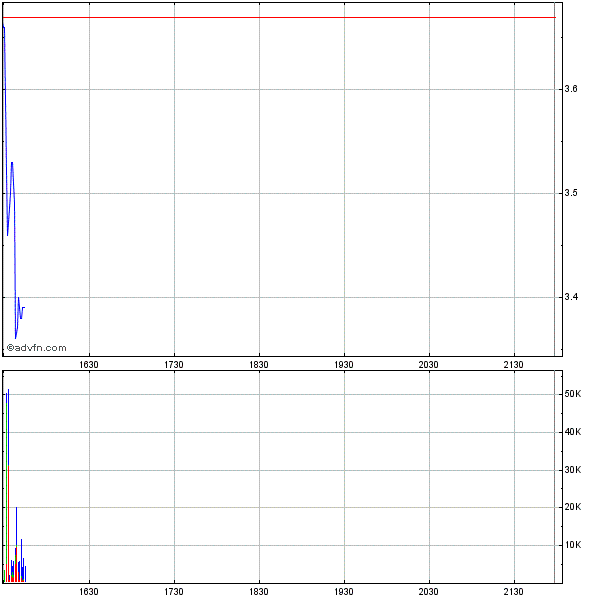The height and width of the screenshot is (600, 600).
Task: Click the red previous-close line in price chart
Action: click(x=279, y=18)
